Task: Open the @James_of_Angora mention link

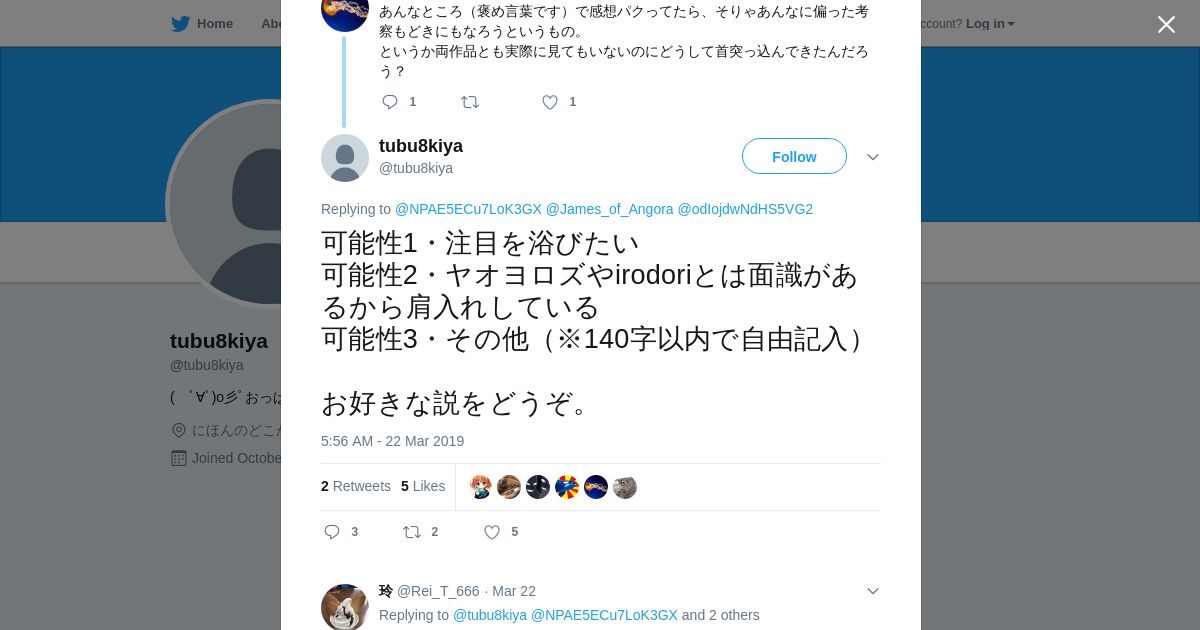Action: 610,209
